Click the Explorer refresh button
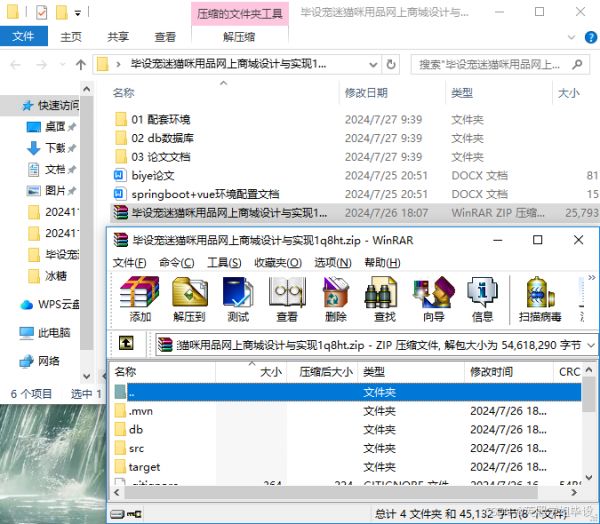This screenshot has width=600, height=524. (391, 64)
